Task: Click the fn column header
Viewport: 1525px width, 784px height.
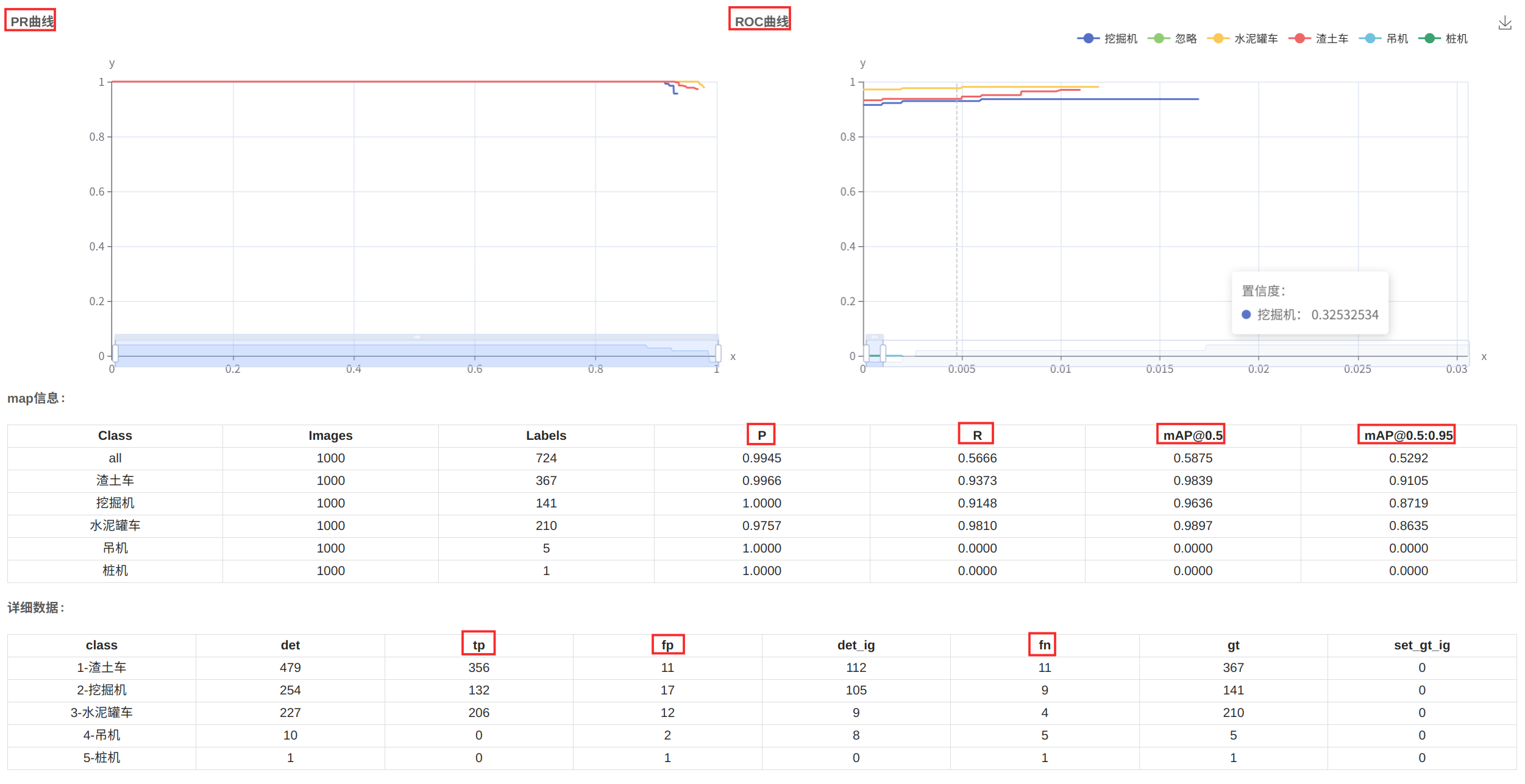Action: (x=1043, y=645)
